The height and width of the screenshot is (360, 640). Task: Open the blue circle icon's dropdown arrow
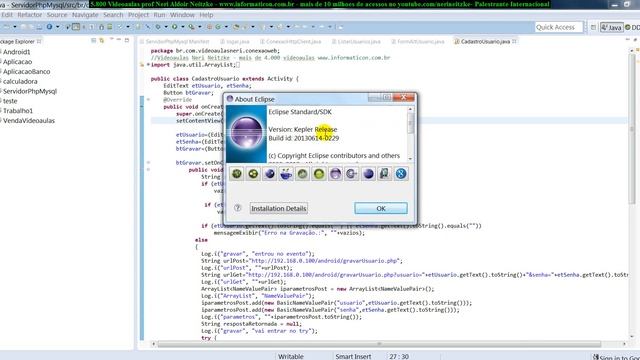coord(58,27)
